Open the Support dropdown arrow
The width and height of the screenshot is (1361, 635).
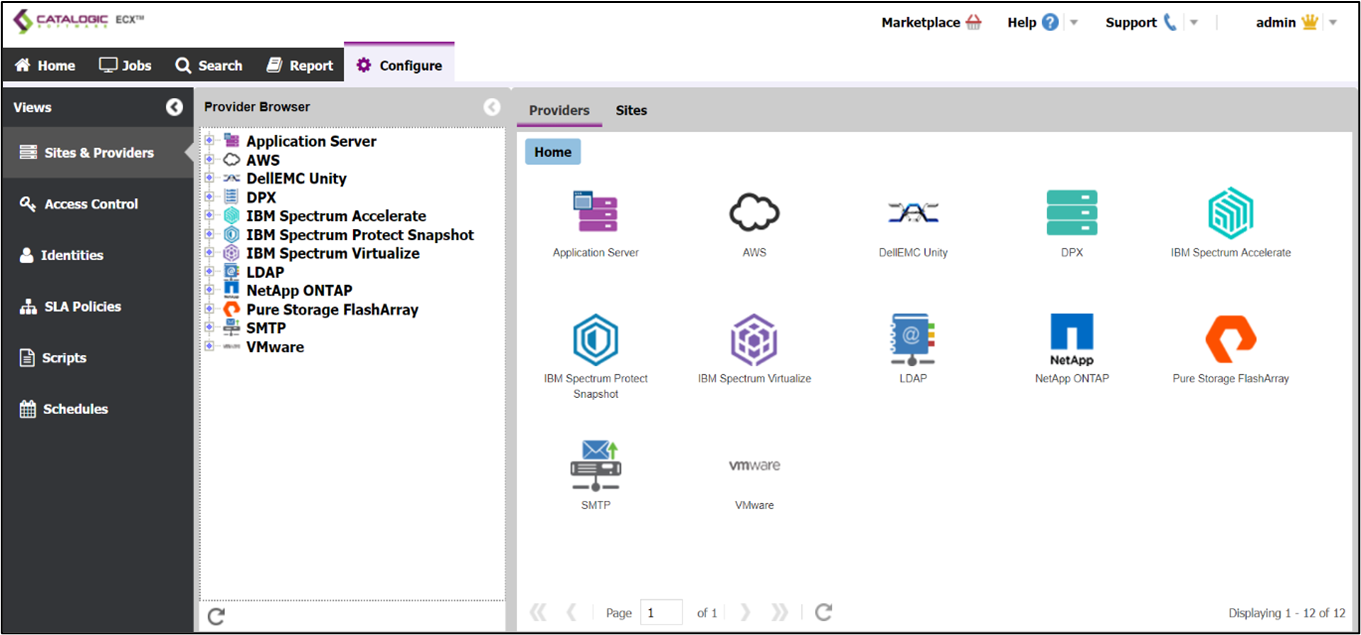coord(1194,23)
